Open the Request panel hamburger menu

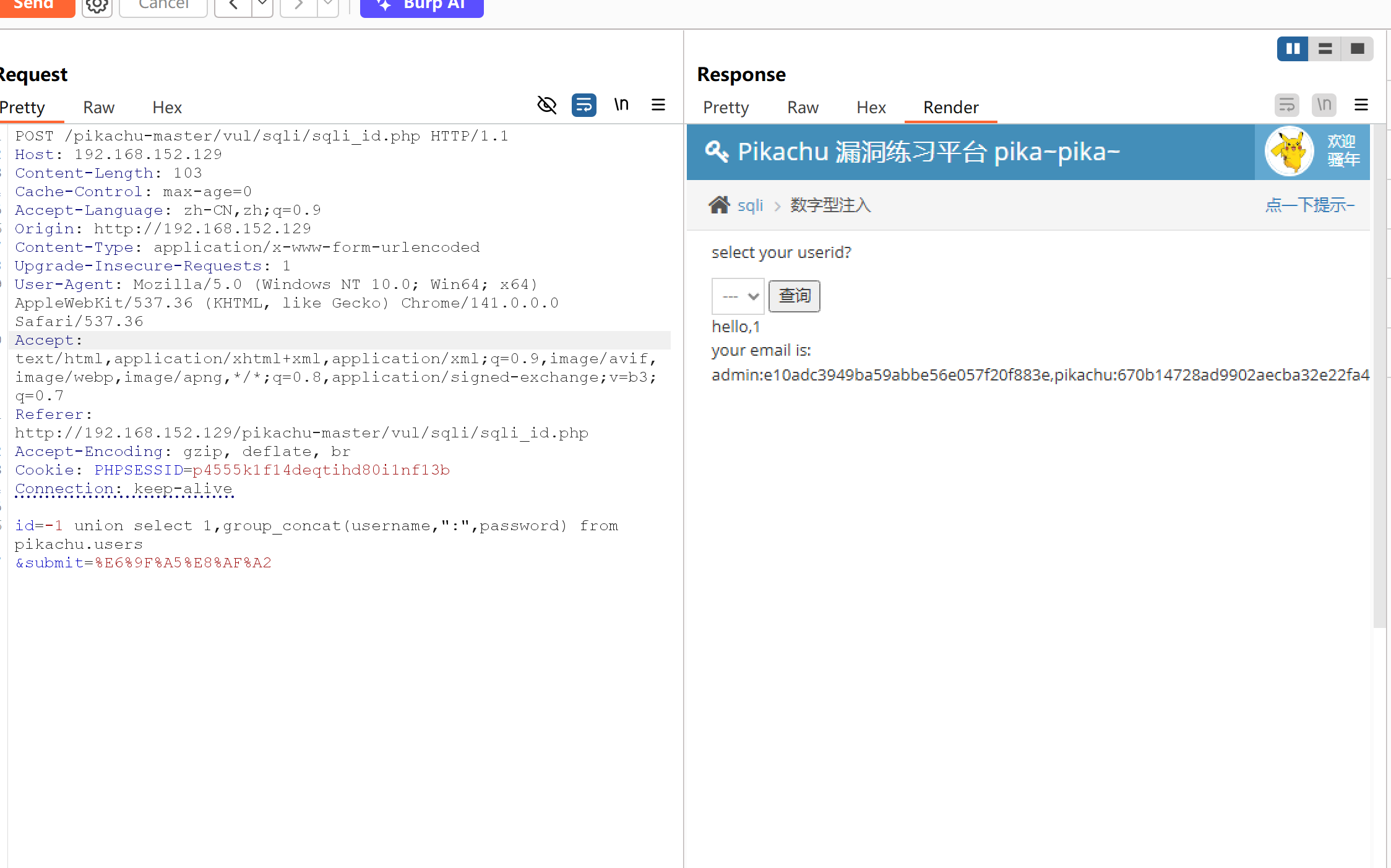658,105
